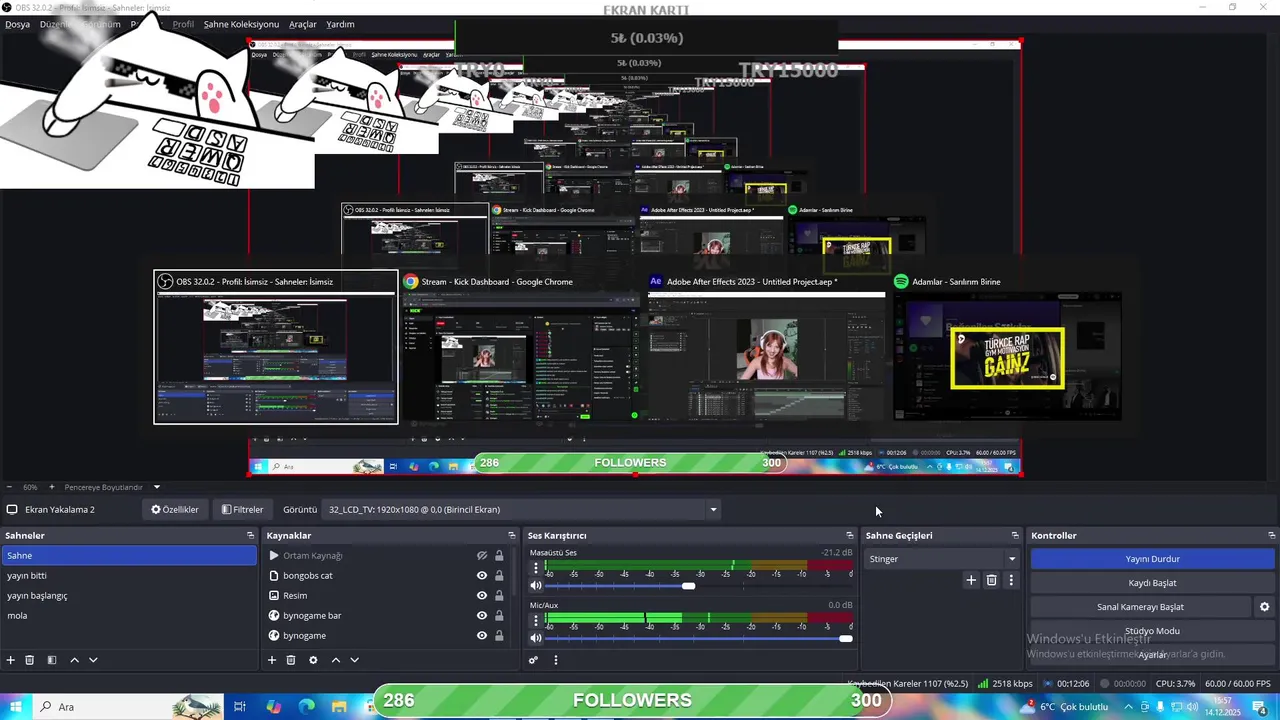Viewport: 1280px width, 720px height.
Task: Hide the Resim source
Action: click(x=482, y=596)
